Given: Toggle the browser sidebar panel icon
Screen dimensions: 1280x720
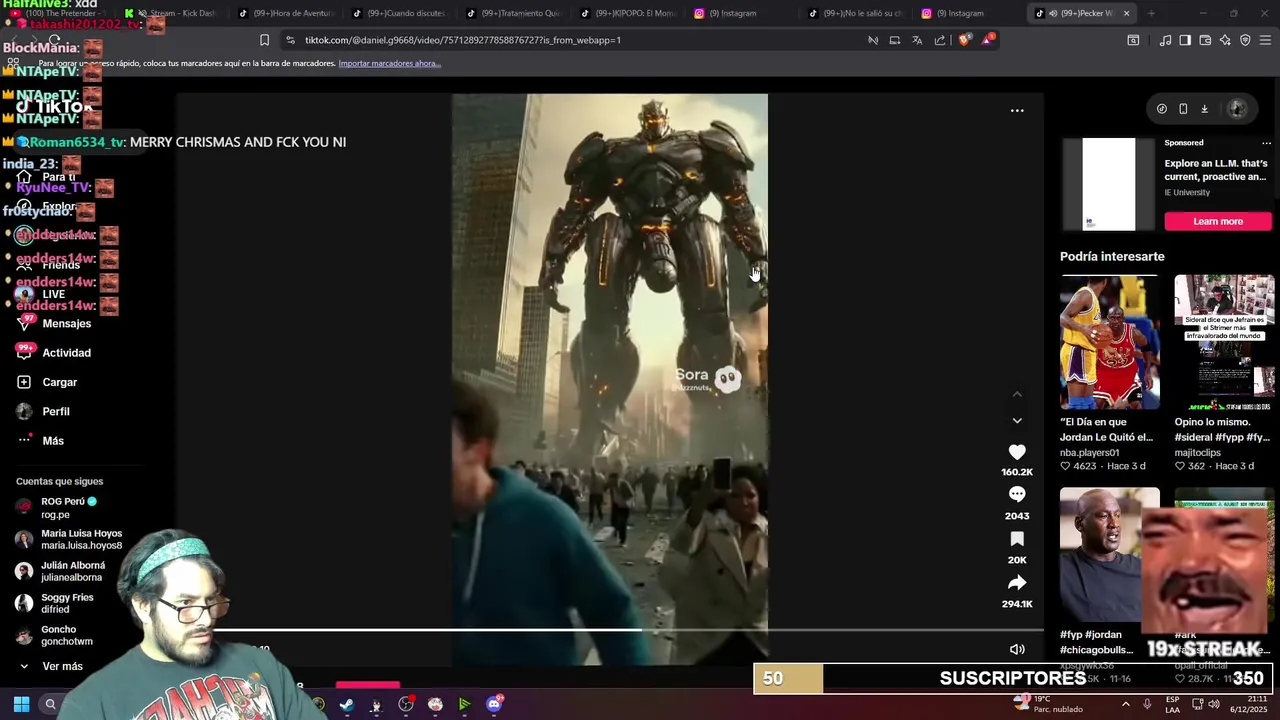Looking at the screenshot, I should pos(1185,40).
